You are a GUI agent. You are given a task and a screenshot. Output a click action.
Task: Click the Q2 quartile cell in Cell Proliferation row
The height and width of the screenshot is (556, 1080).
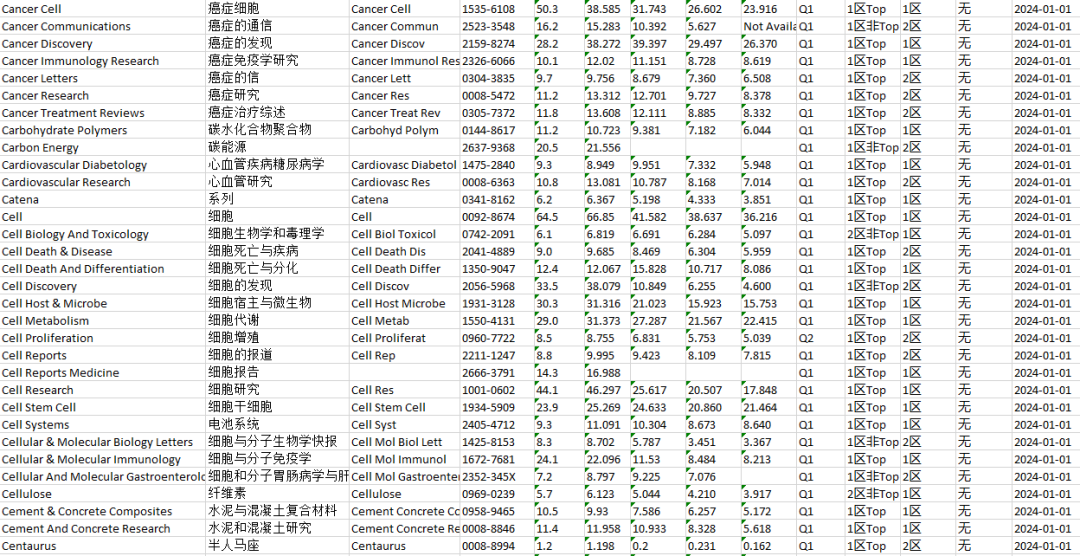[x=806, y=338]
